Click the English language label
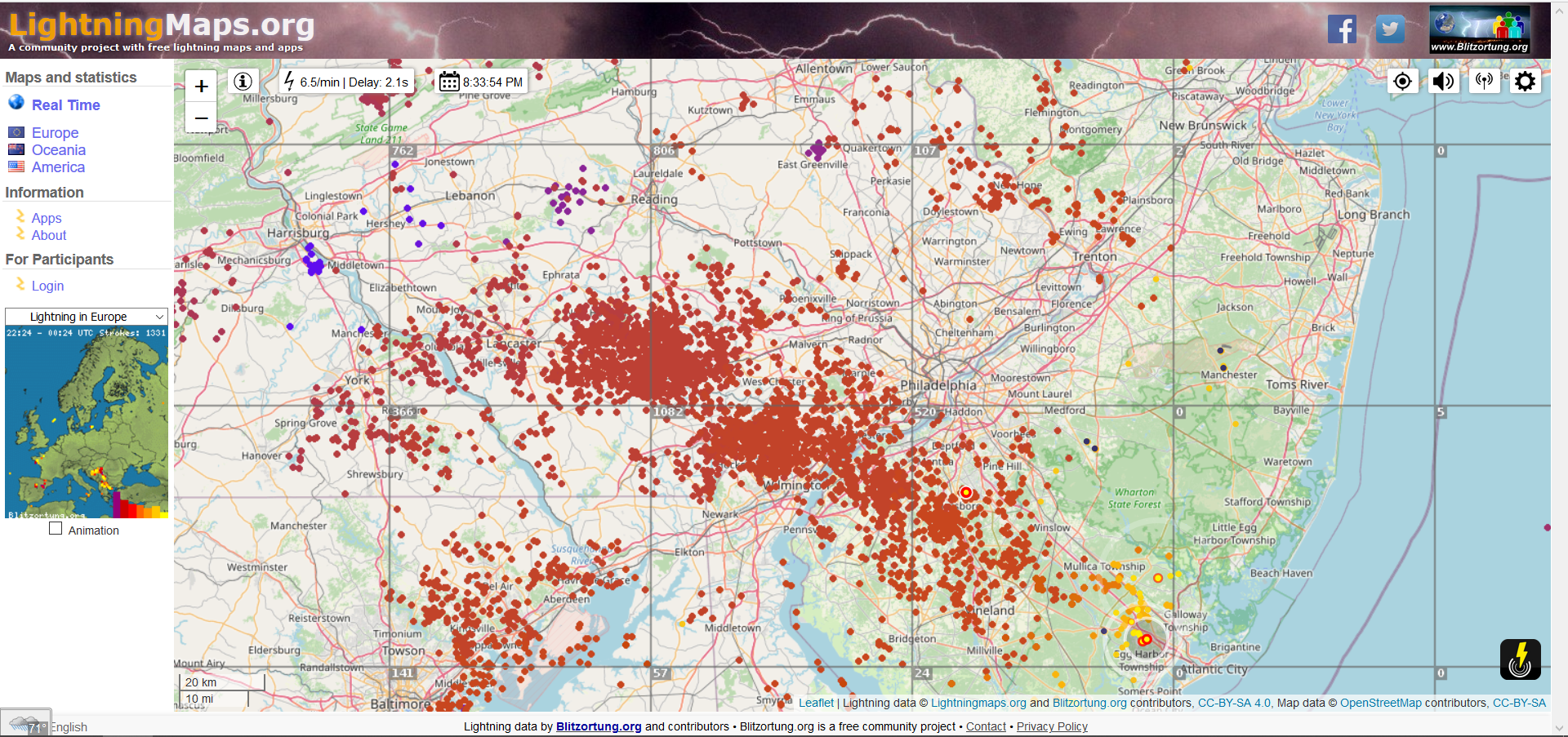The height and width of the screenshot is (737, 1568). coord(69,727)
